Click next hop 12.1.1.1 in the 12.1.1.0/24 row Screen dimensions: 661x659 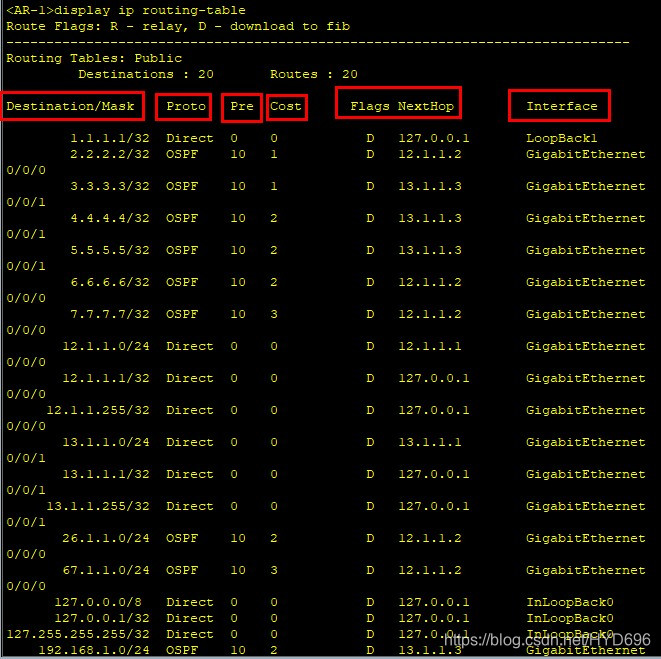tap(430, 346)
